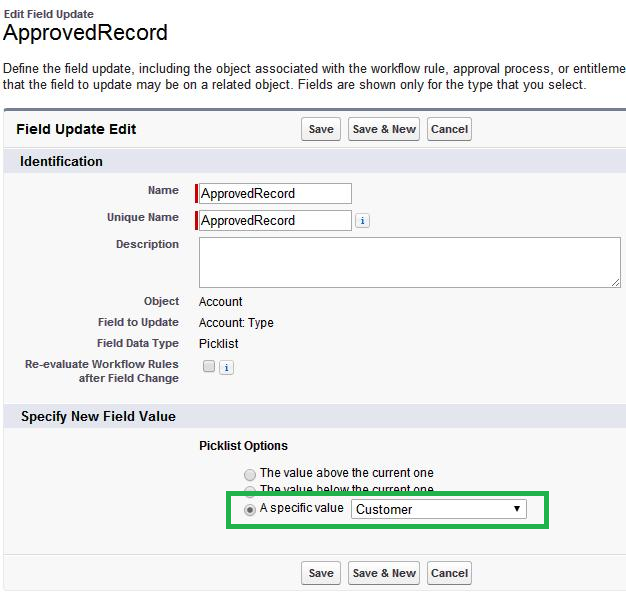Click the 'Account' object value
626x592 pixels.
click(220, 301)
